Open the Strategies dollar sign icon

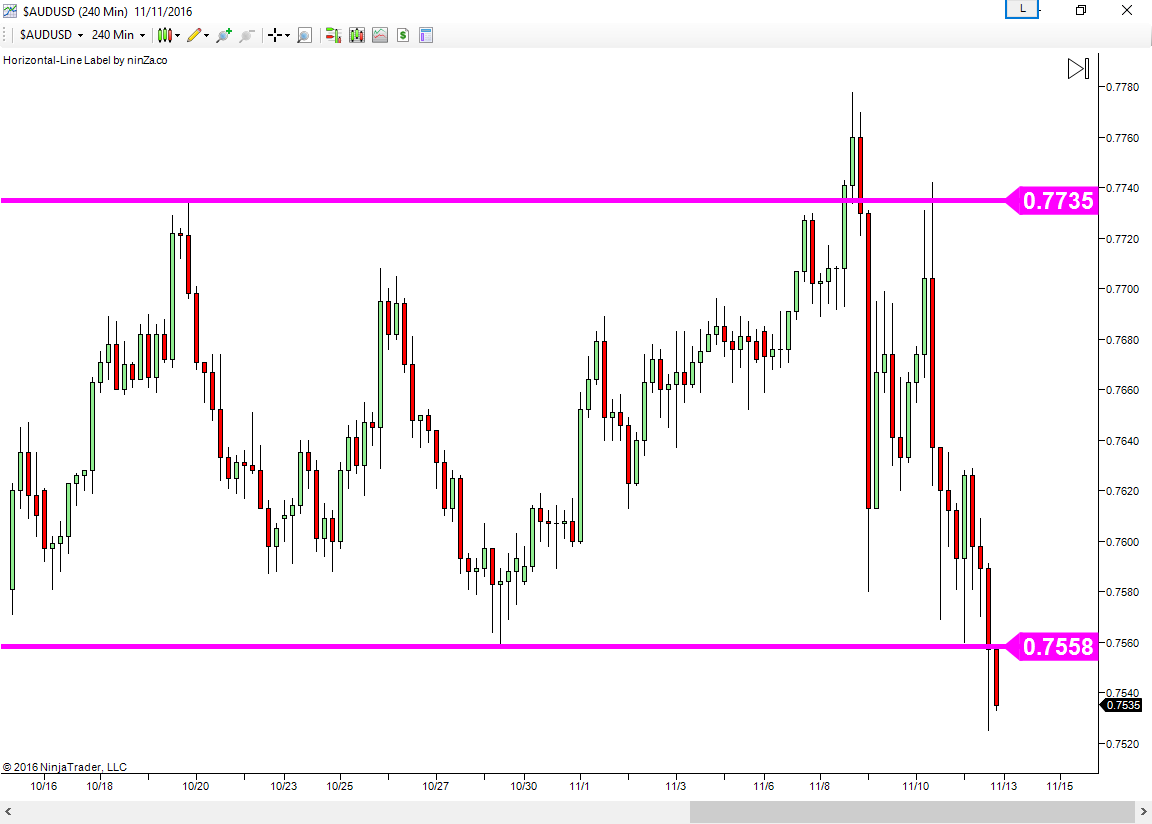coord(403,35)
